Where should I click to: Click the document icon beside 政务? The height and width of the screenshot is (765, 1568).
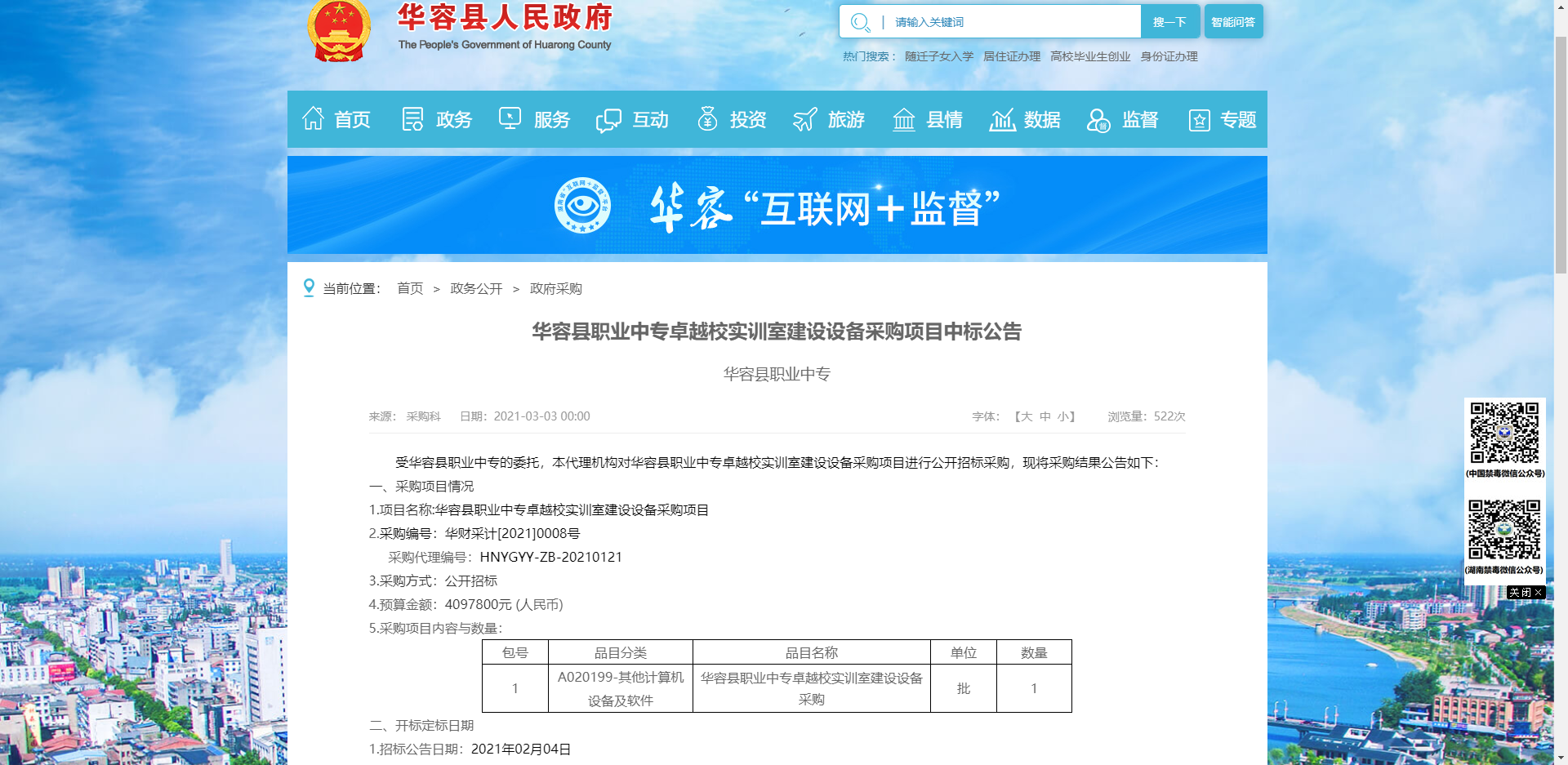click(x=412, y=119)
